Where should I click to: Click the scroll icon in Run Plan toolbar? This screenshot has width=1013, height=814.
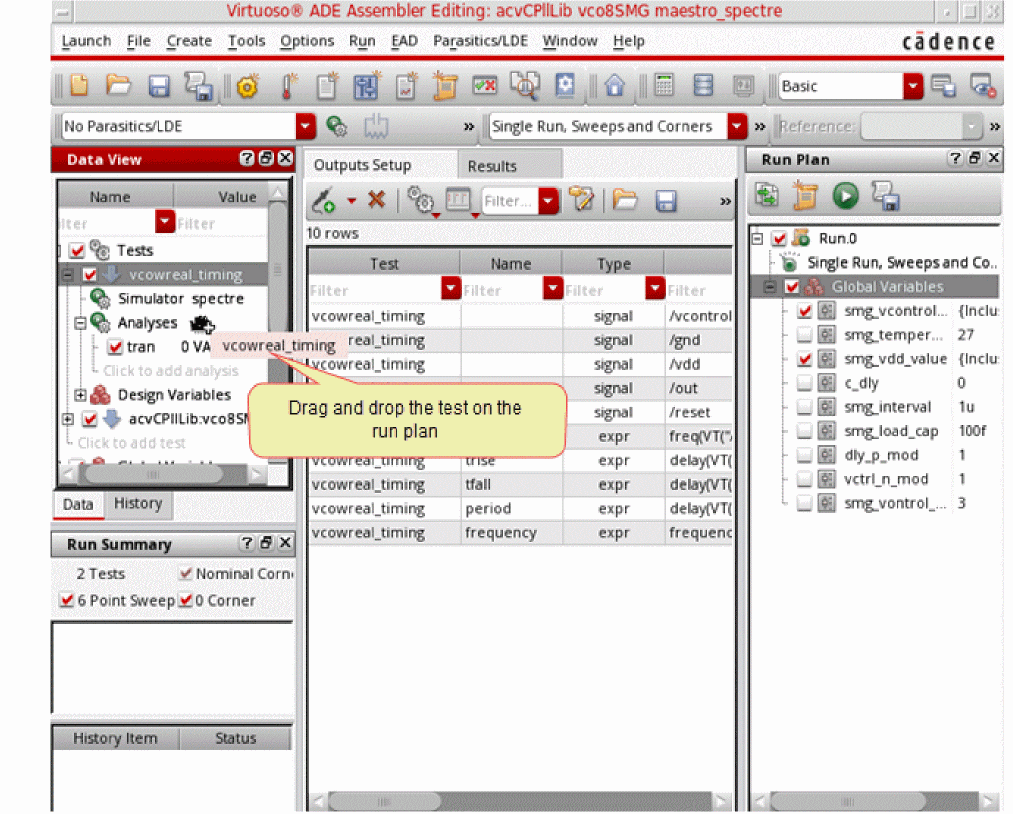pyautogui.click(x=805, y=196)
